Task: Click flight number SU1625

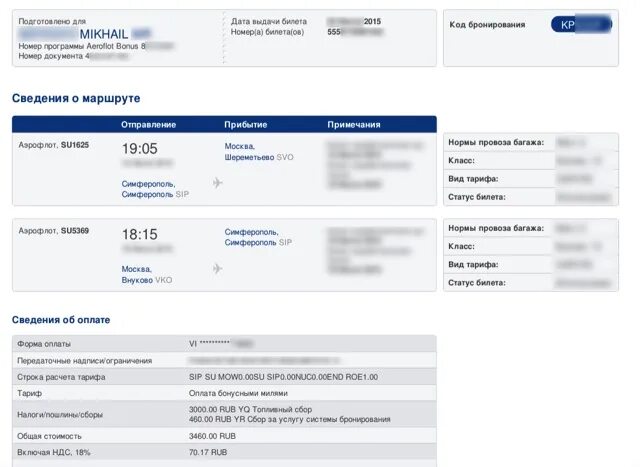Action: [75, 145]
